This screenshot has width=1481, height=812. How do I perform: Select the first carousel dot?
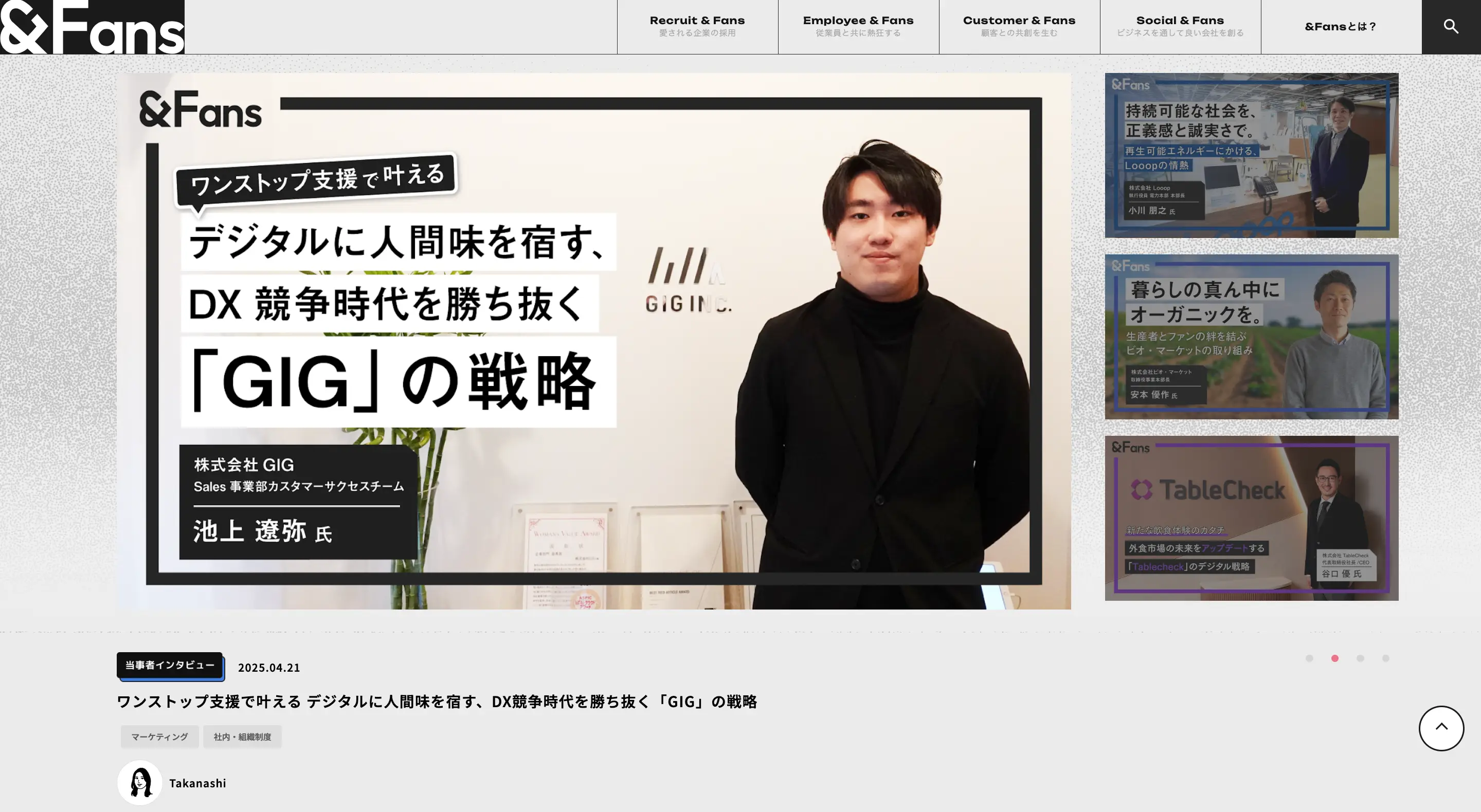[x=1309, y=658]
